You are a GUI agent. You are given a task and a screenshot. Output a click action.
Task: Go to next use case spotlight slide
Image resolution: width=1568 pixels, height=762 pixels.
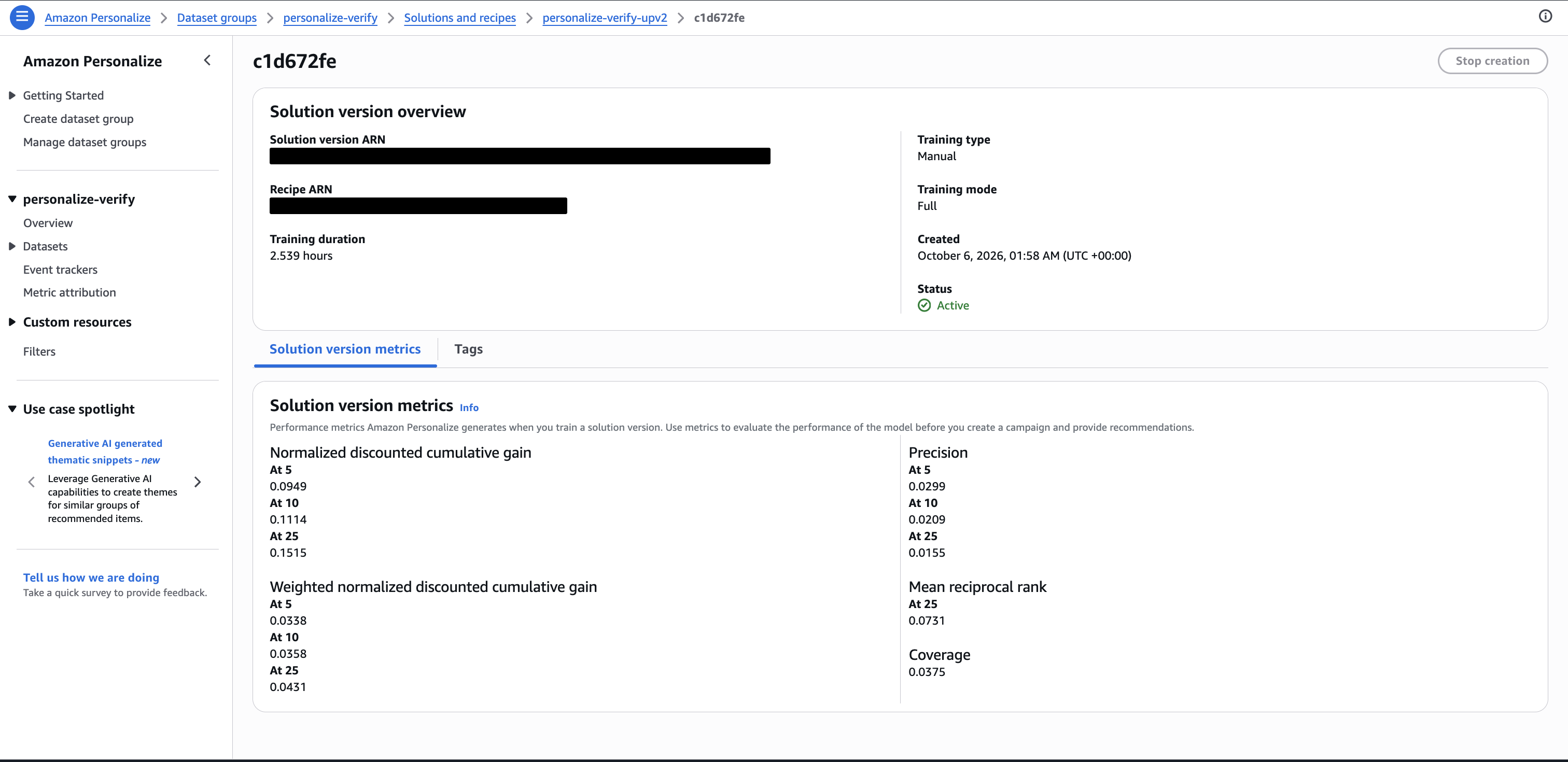pos(197,482)
